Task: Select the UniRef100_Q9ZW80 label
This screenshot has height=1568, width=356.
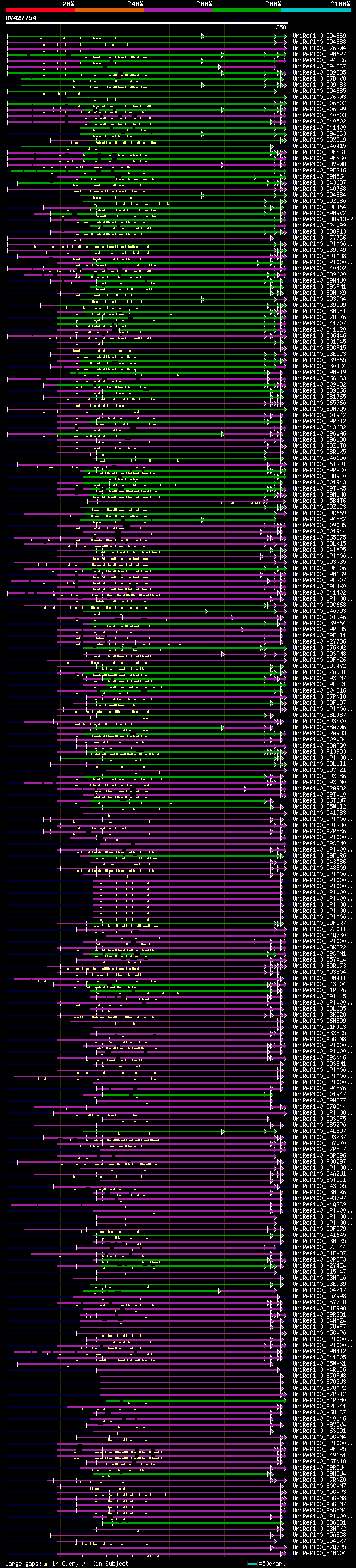Action: tap(319, 201)
